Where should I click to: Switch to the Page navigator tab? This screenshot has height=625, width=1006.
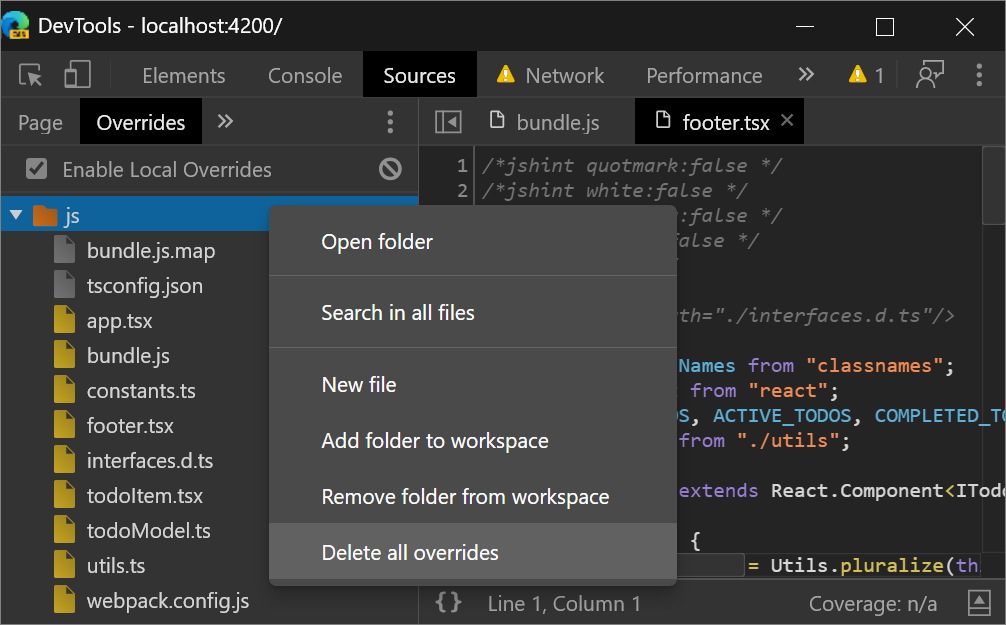click(40, 122)
